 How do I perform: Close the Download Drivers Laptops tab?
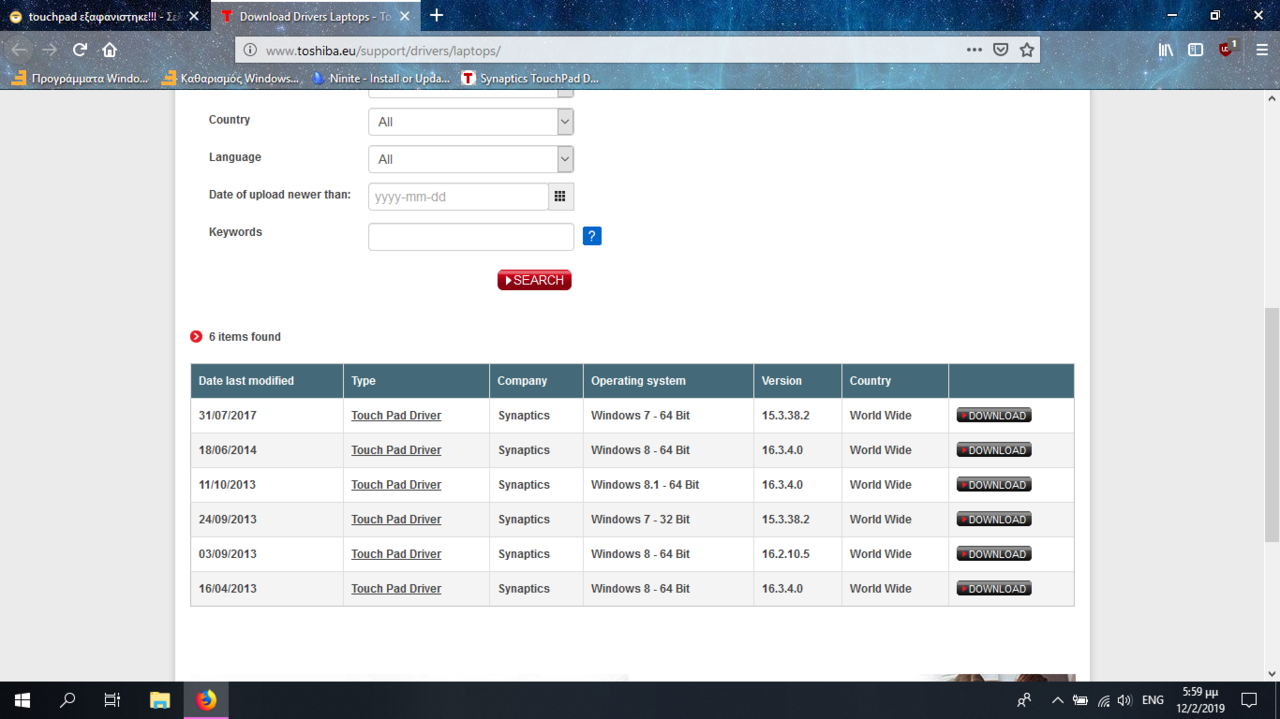[x=405, y=16]
